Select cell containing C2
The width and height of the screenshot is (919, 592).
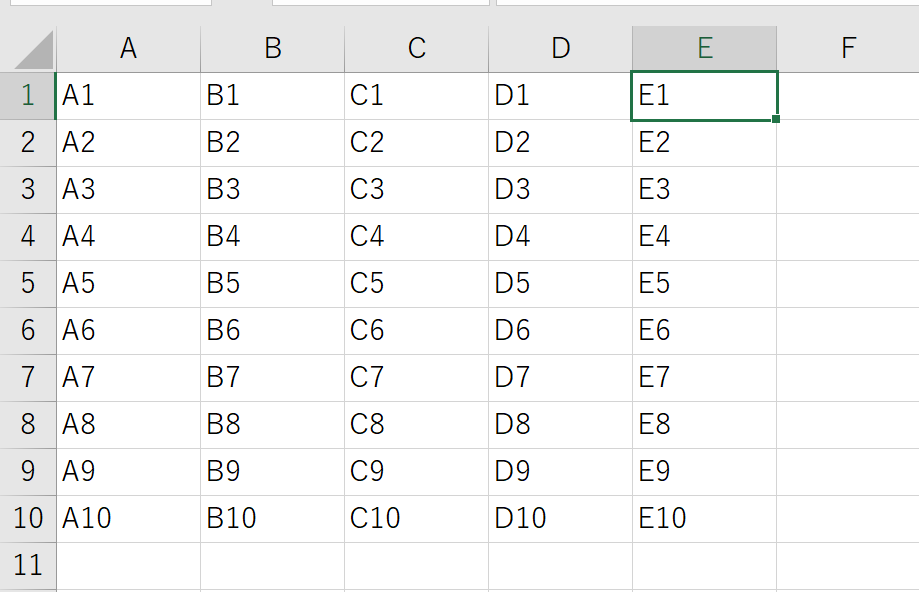417,143
